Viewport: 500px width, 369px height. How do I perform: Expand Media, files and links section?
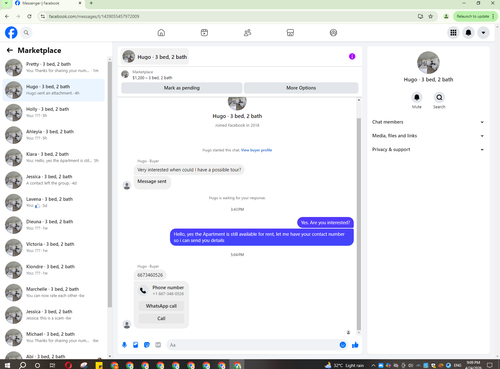(x=428, y=136)
